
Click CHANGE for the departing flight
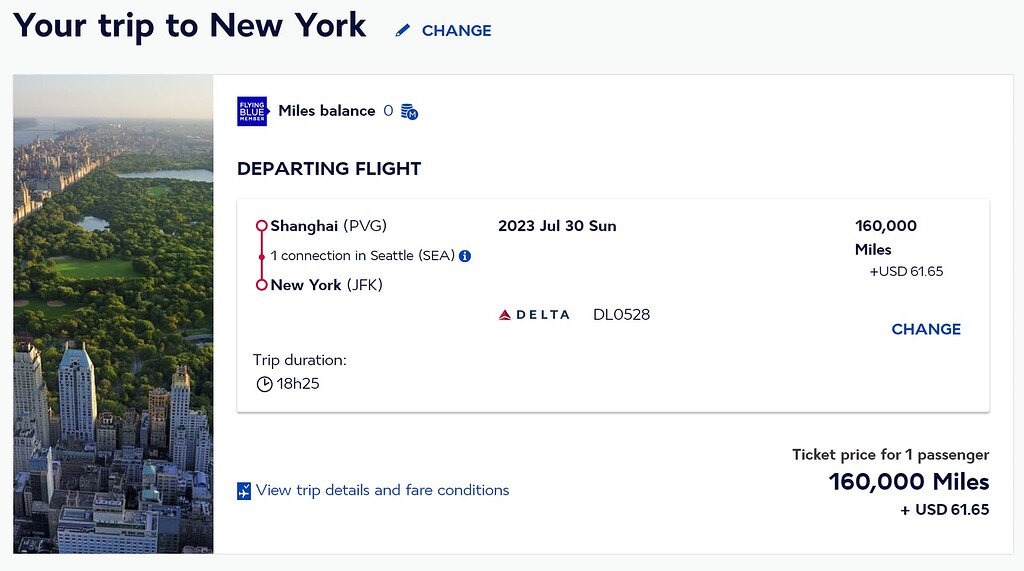(x=925, y=329)
